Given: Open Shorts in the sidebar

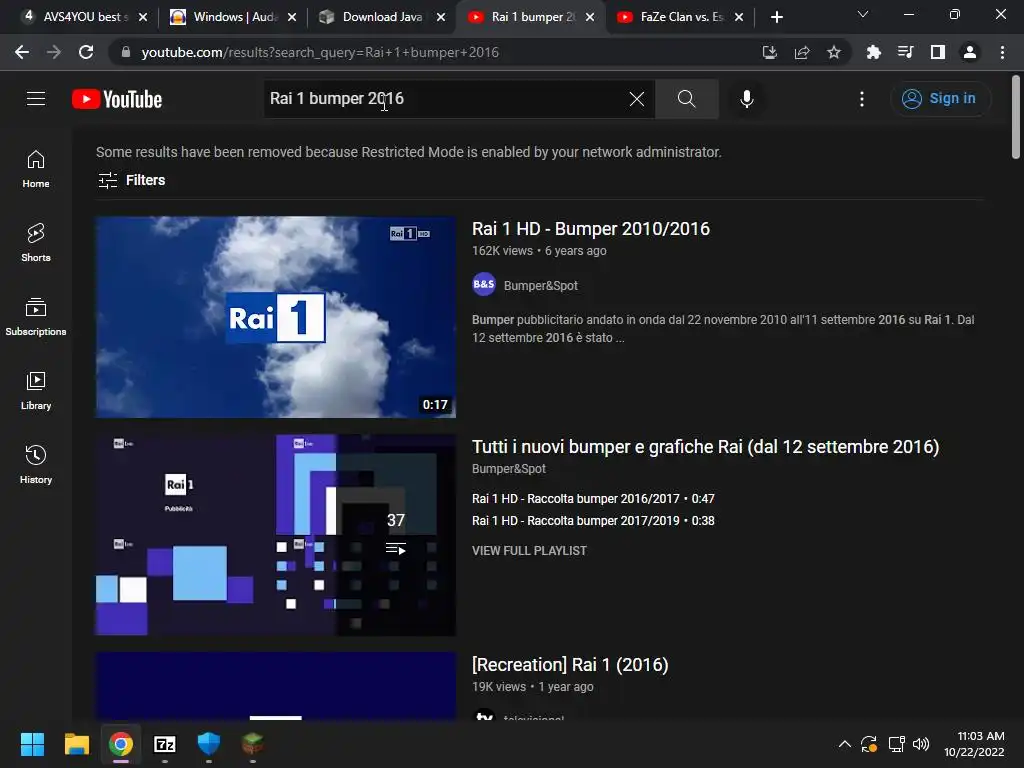Looking at the screenshot, I should (x=36, y=242).
